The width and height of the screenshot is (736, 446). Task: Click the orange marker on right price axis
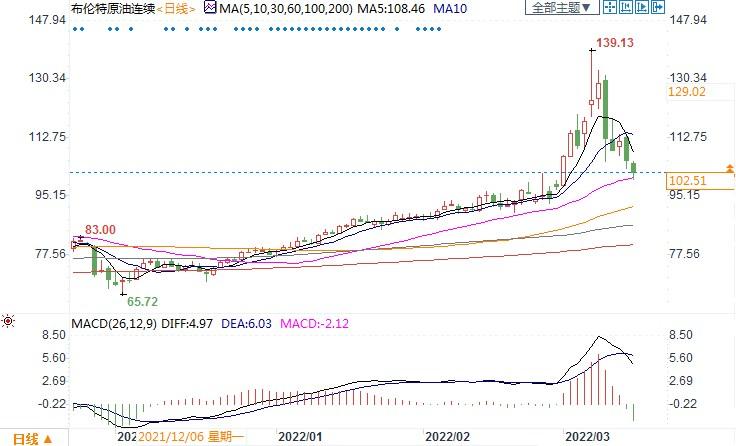[730, 166]
